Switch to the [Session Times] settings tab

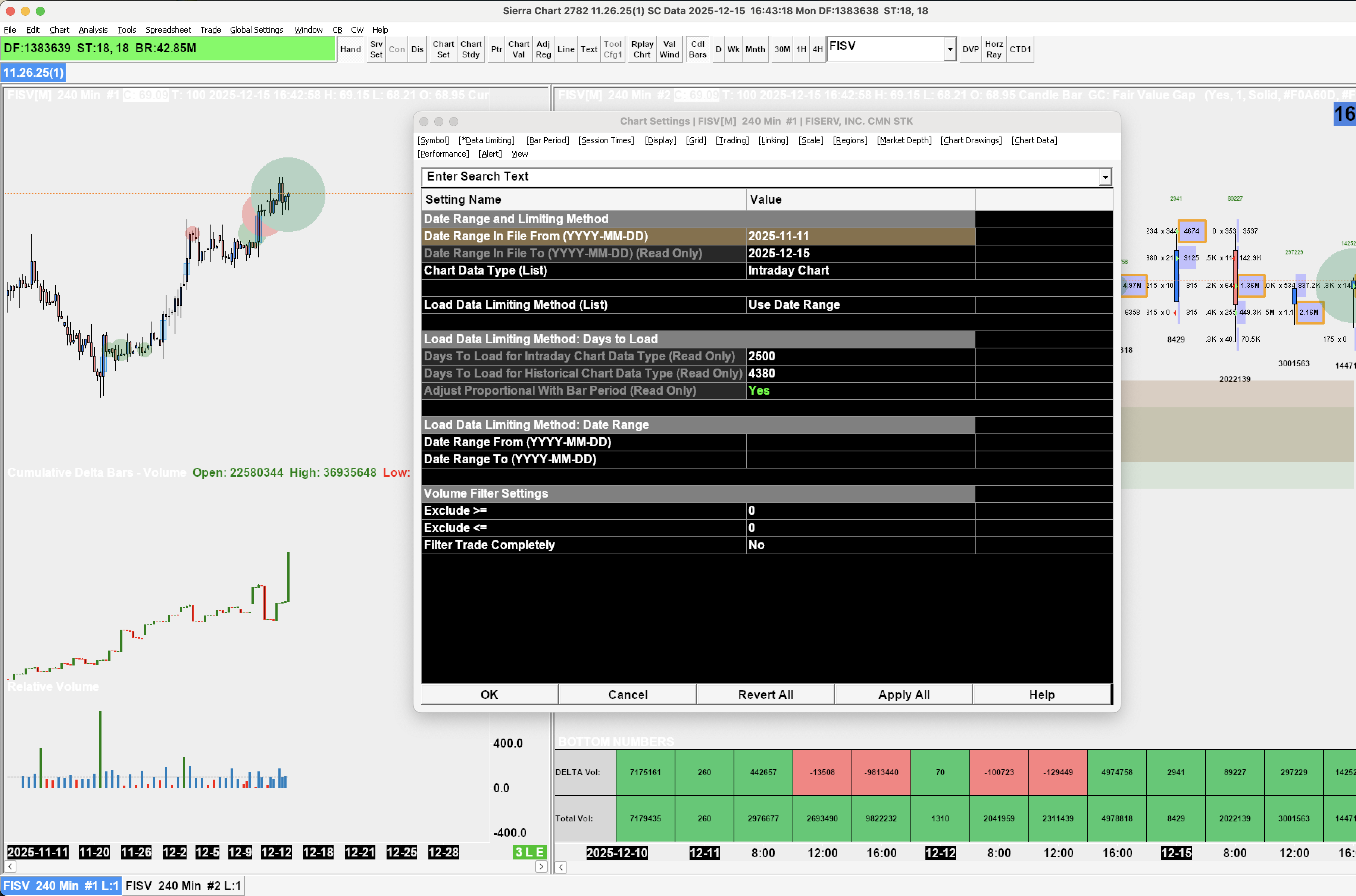pos(606,141)
